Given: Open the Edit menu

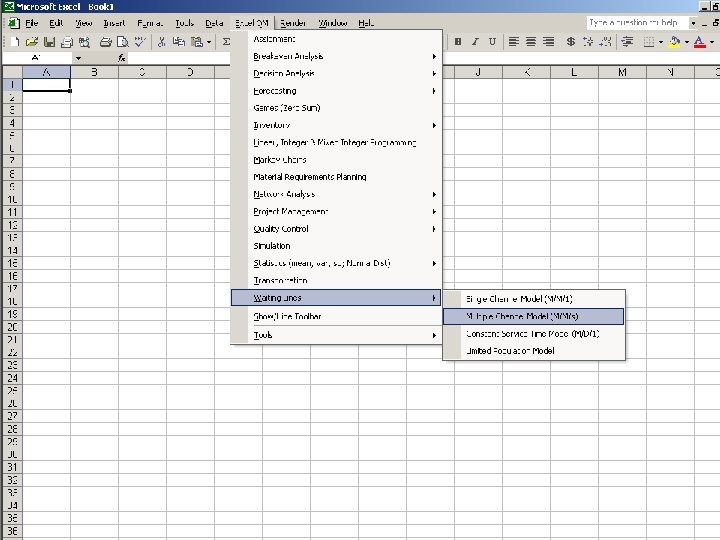Looking at the screenshot, I should point(56,23).
